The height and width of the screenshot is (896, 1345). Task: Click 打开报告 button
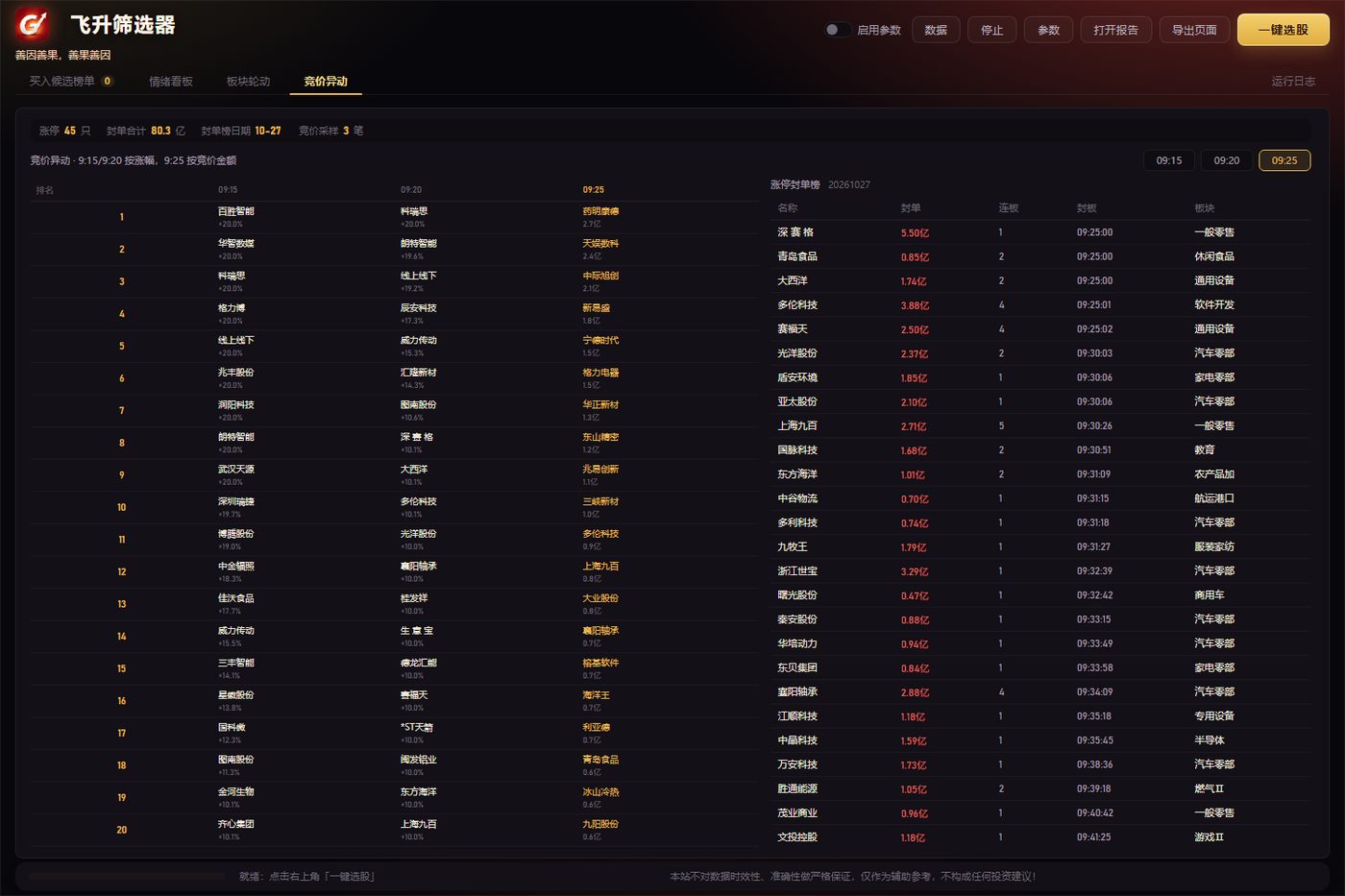pos(1116,30)
